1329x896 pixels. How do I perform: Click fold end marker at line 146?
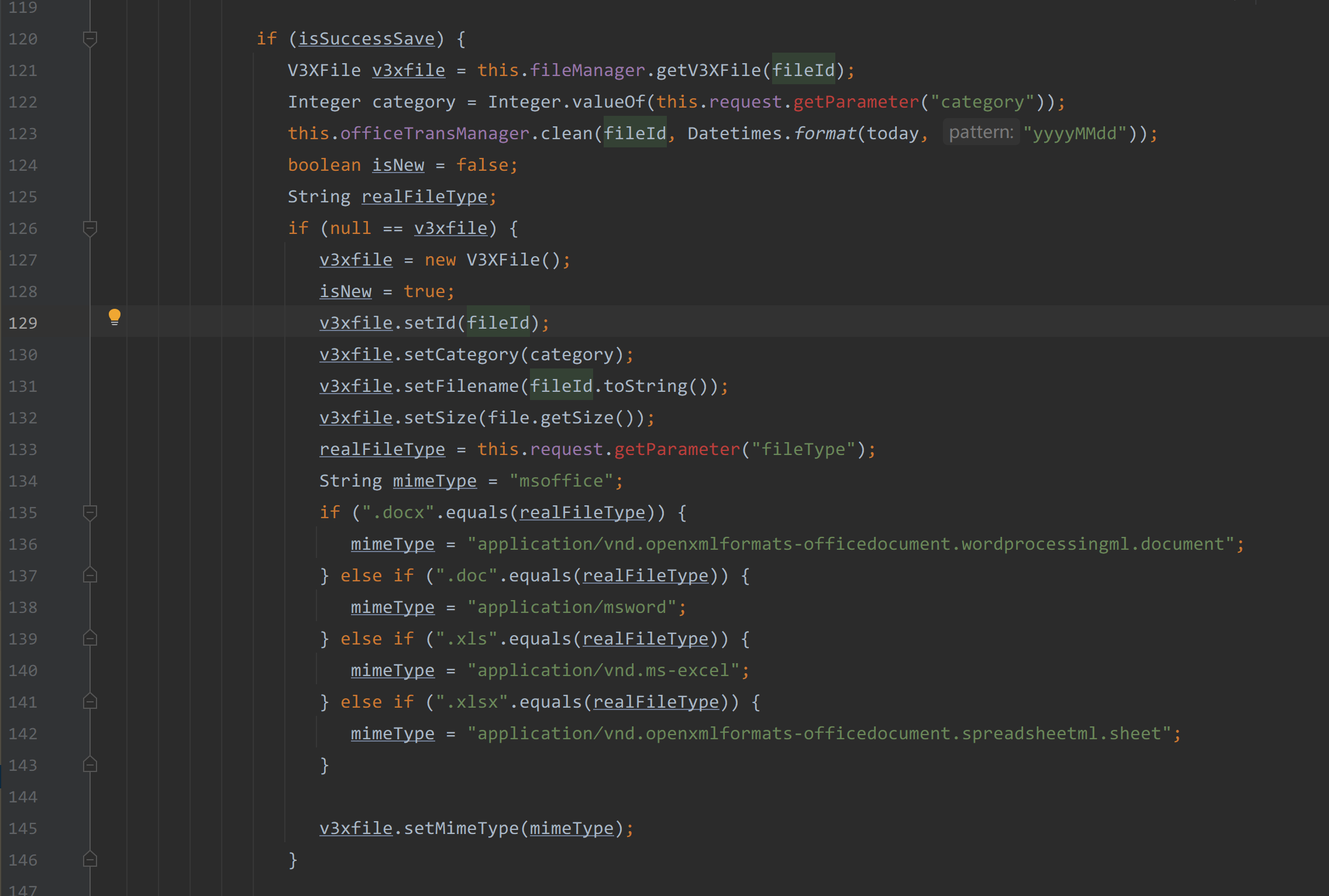[90, 860]
